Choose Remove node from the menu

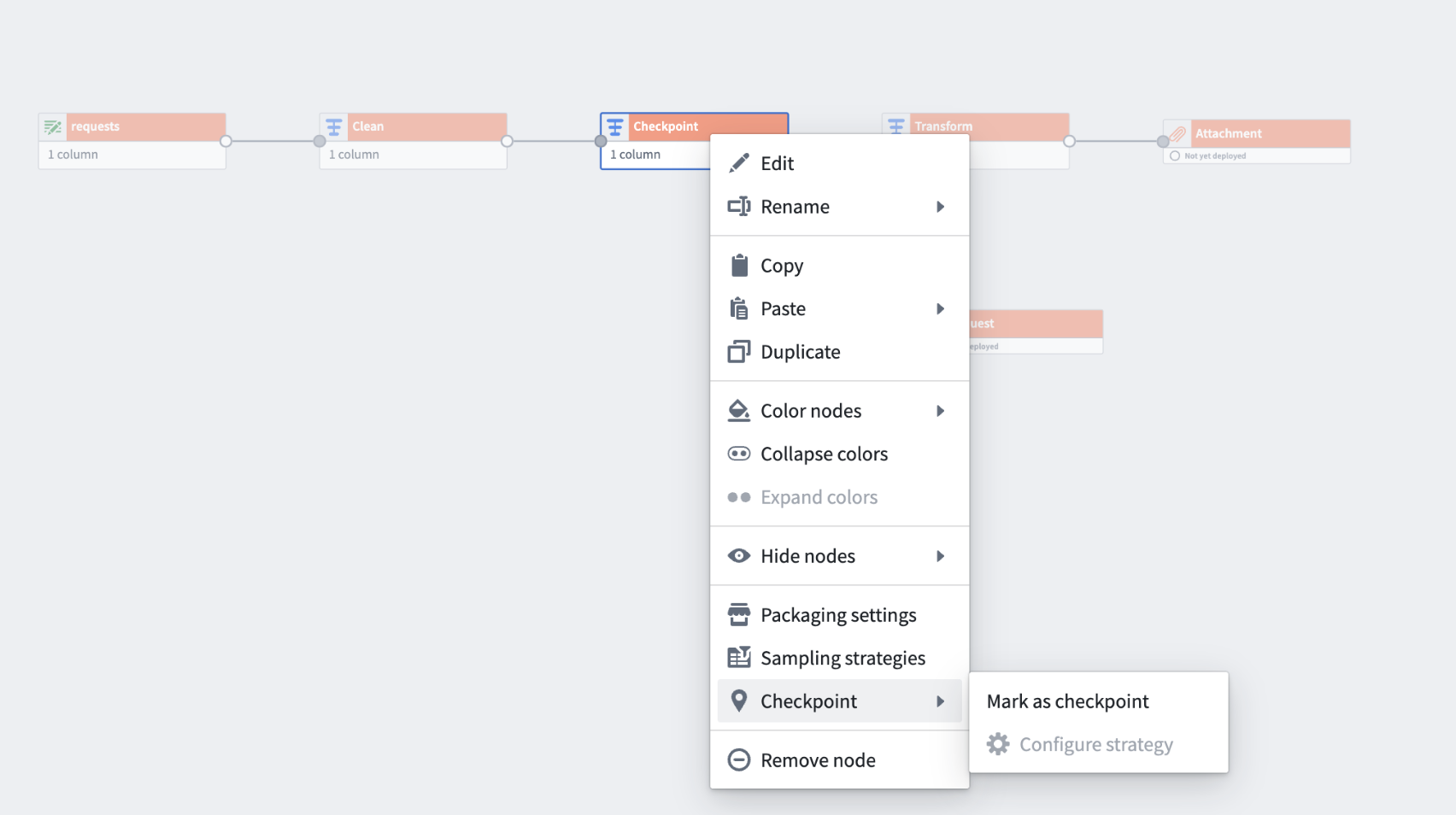click(839, 760)
